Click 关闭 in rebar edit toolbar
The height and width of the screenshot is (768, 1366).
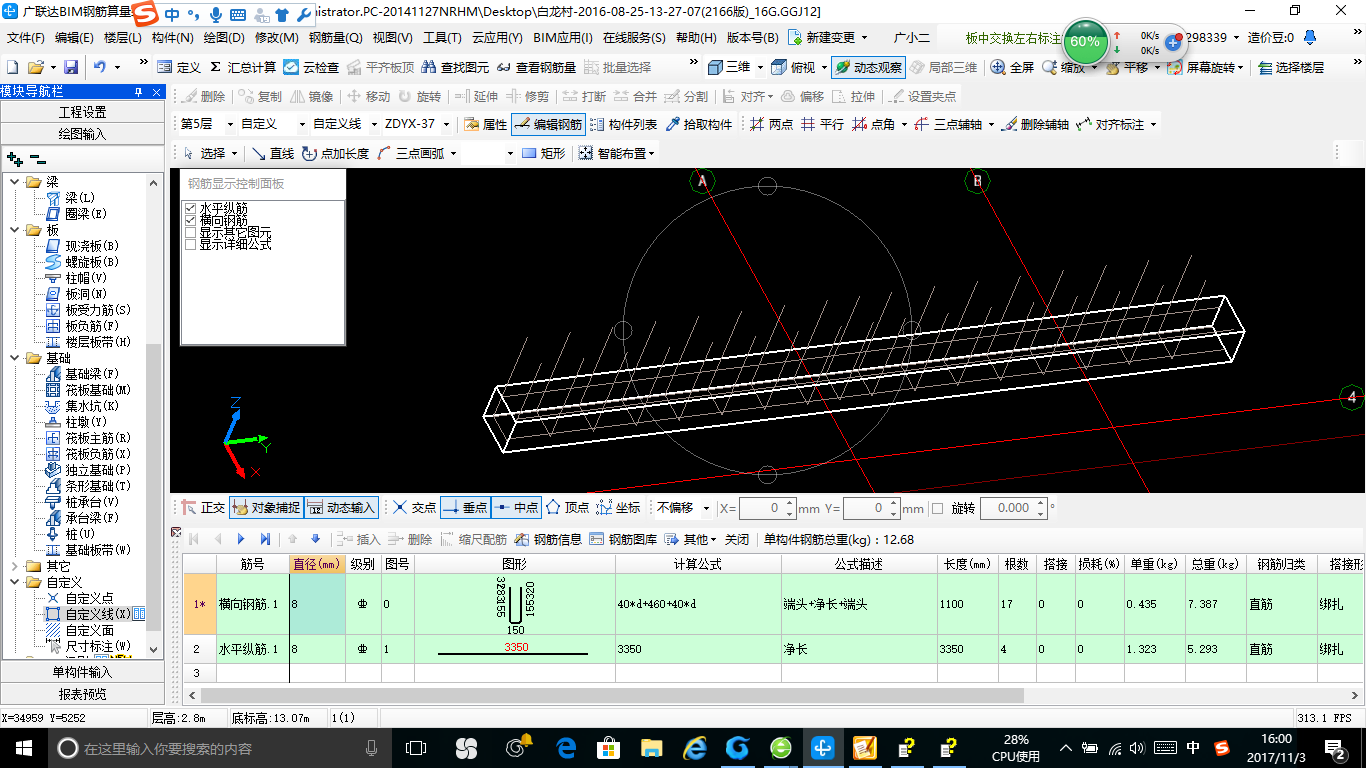tap(737, 539)
